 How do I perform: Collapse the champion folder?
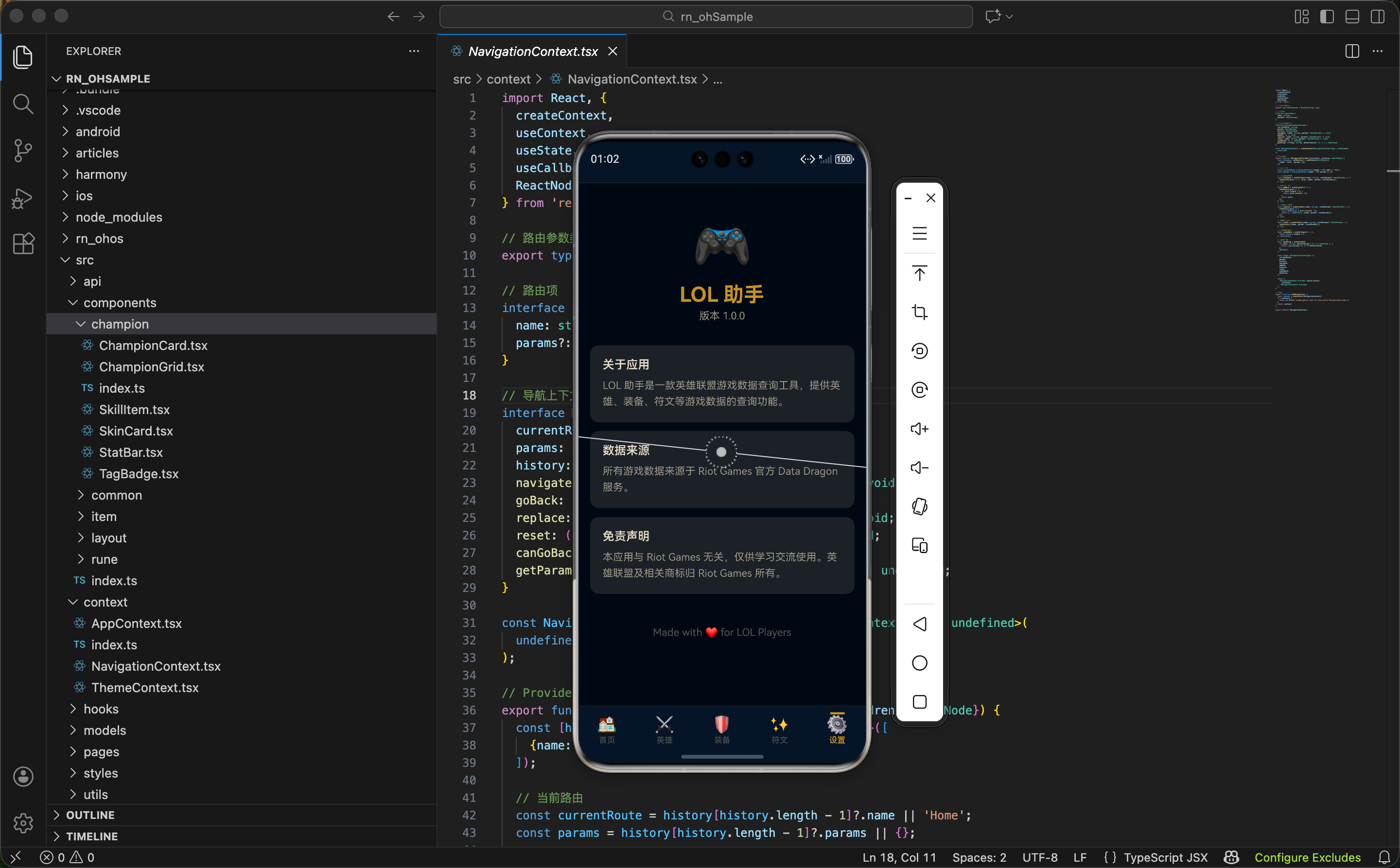coord(120,324)
